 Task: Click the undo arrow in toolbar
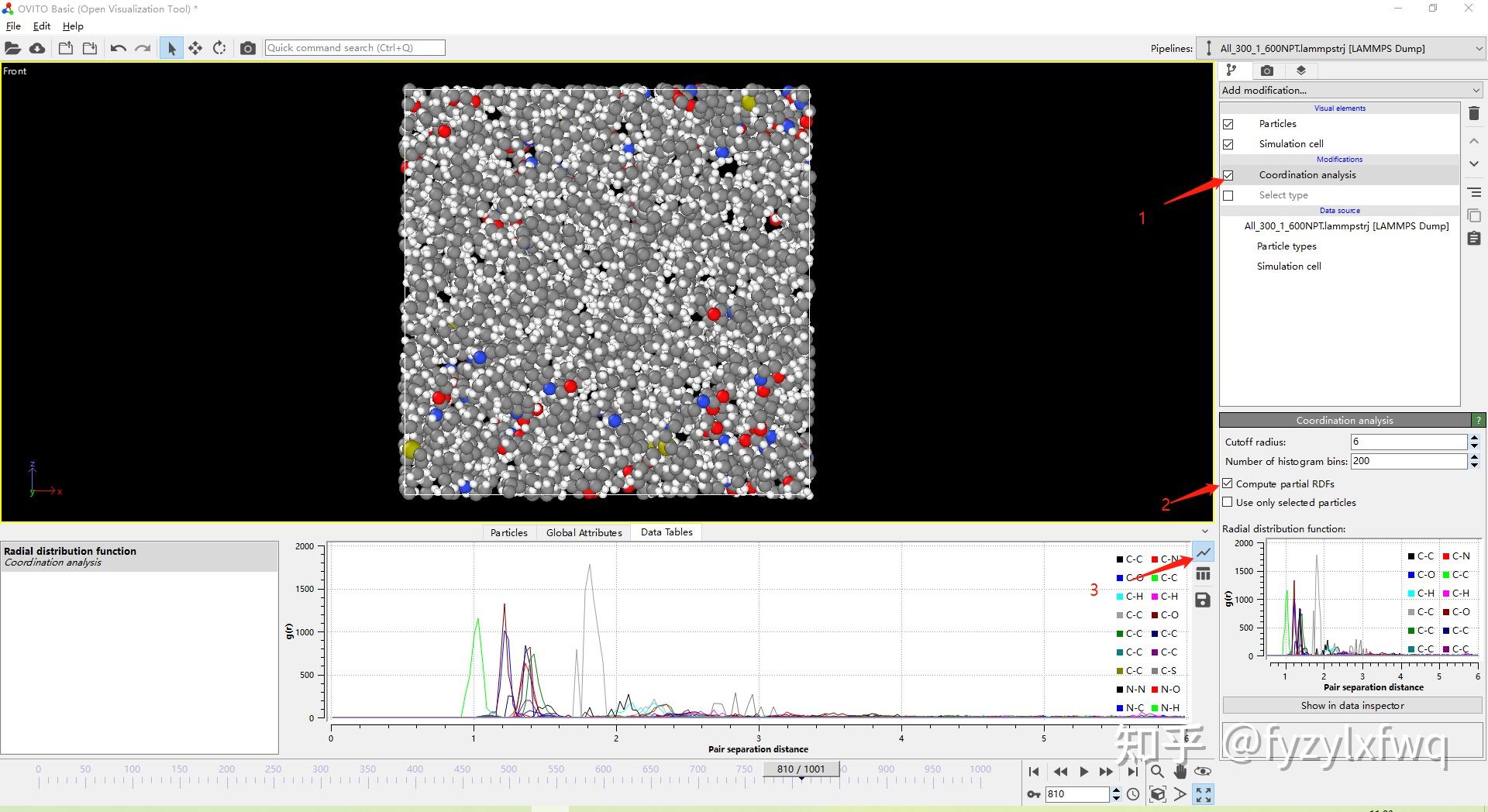118,48
